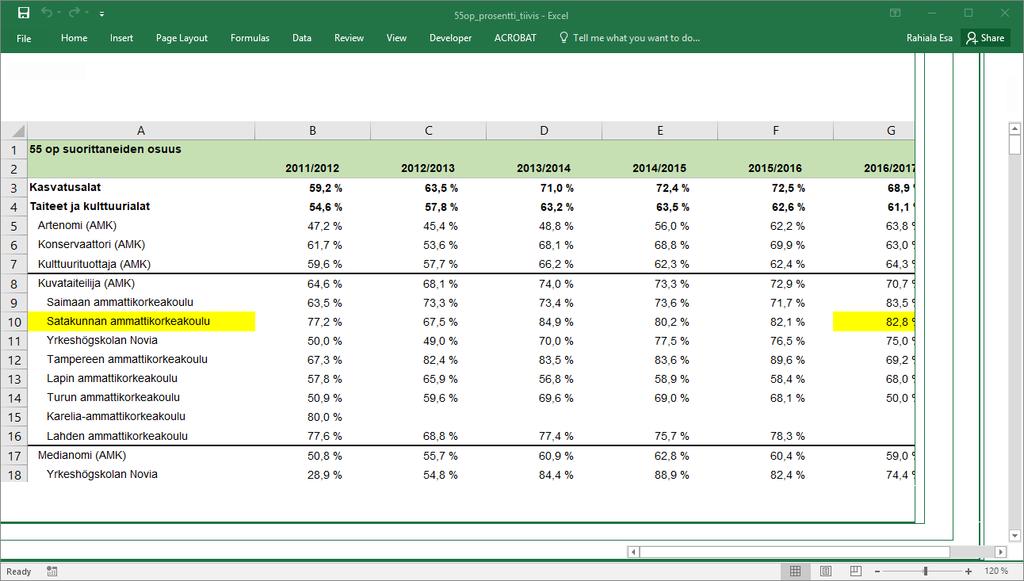This screenshot has width=1024, height=581.
Task: Click the Medianomi (AMK) cell
Action: [141, 456]
